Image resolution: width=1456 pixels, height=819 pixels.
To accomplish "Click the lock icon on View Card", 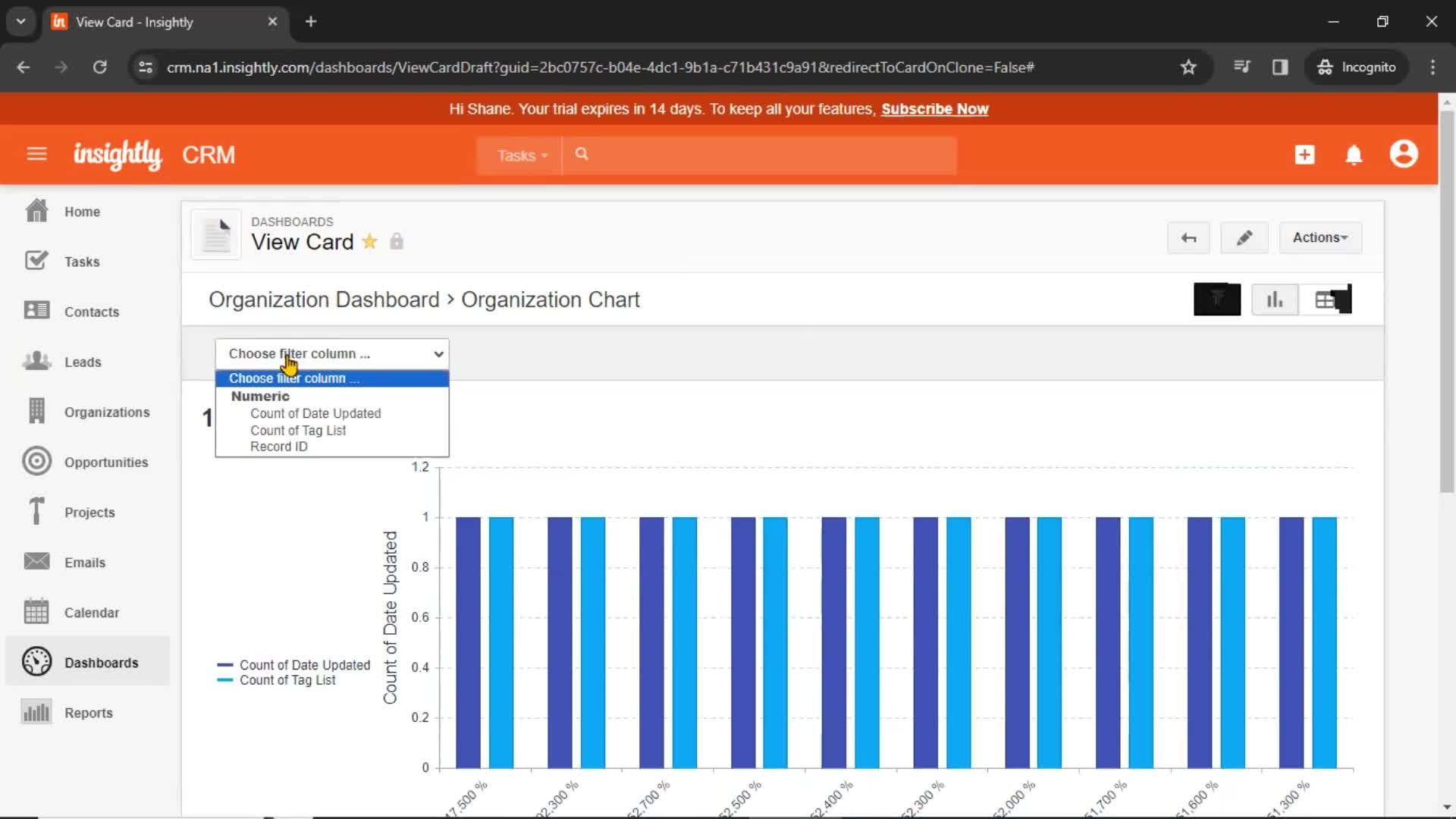I will point(397,240).
